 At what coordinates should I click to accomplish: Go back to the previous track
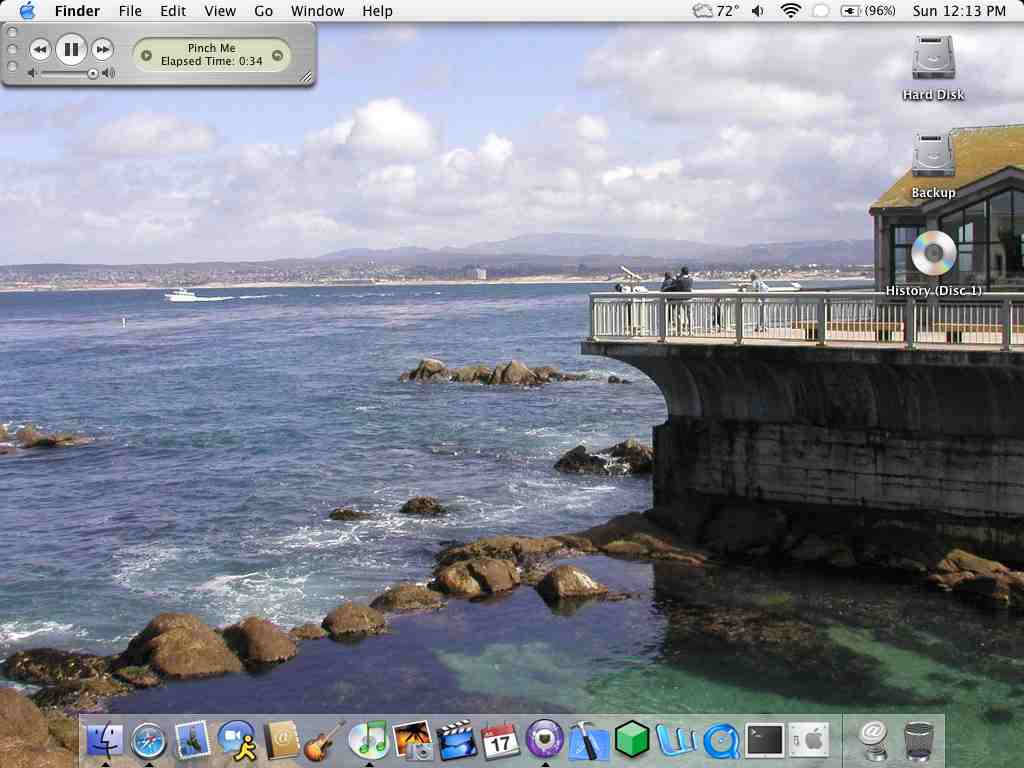click(x=40, y=49)
